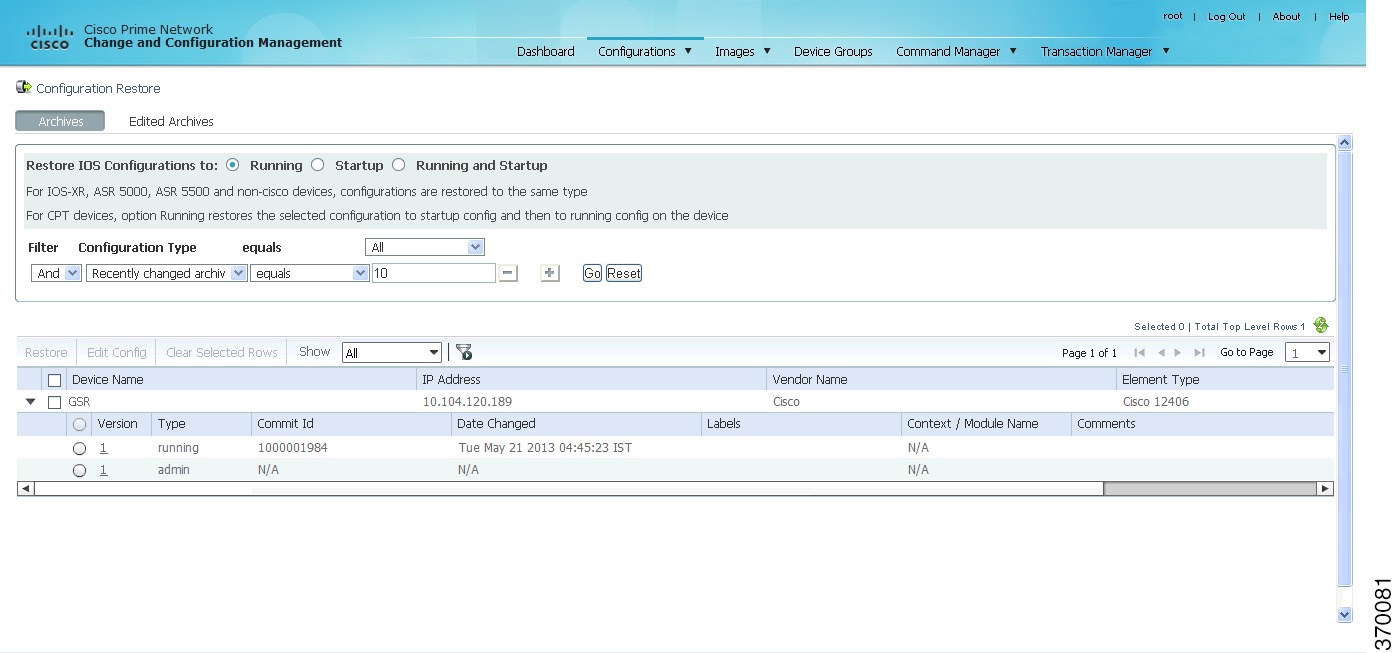
Task: Click the root user link
Action: tap(1172, 16)
